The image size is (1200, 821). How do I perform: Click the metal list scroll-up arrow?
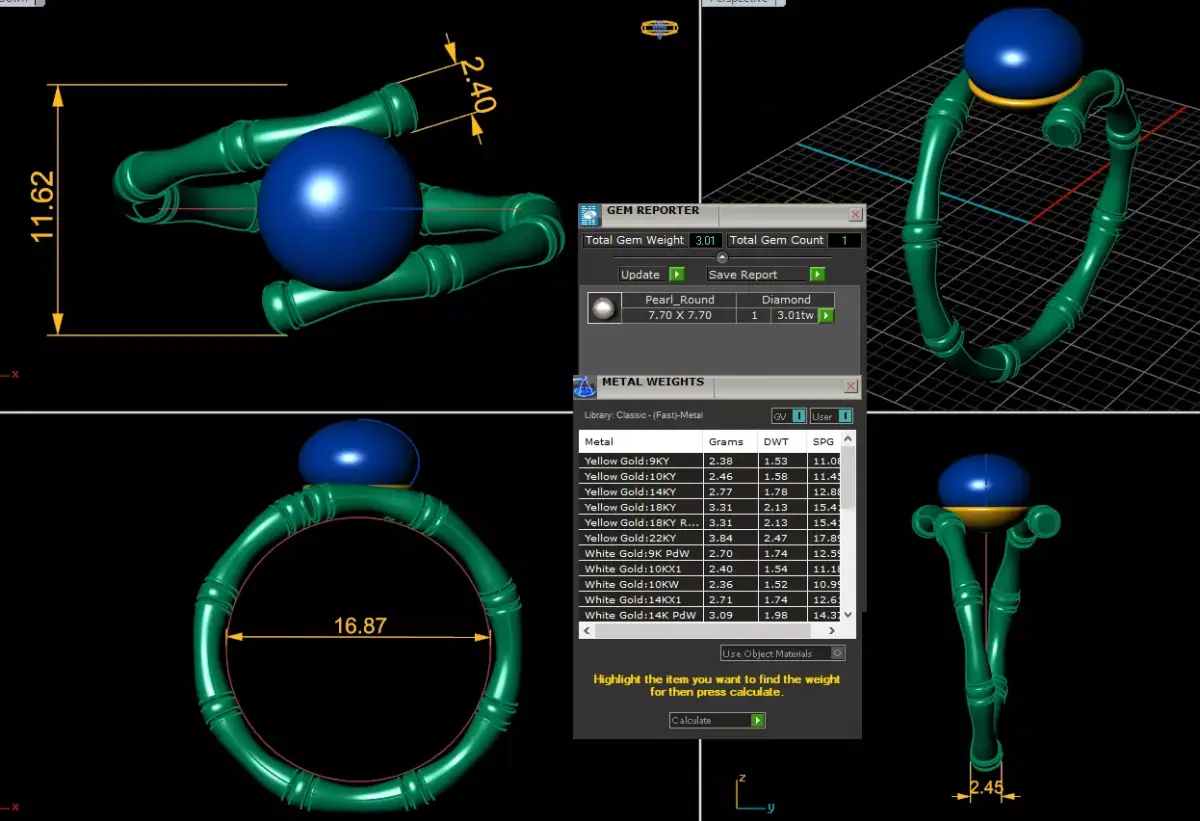coord(848,439)
